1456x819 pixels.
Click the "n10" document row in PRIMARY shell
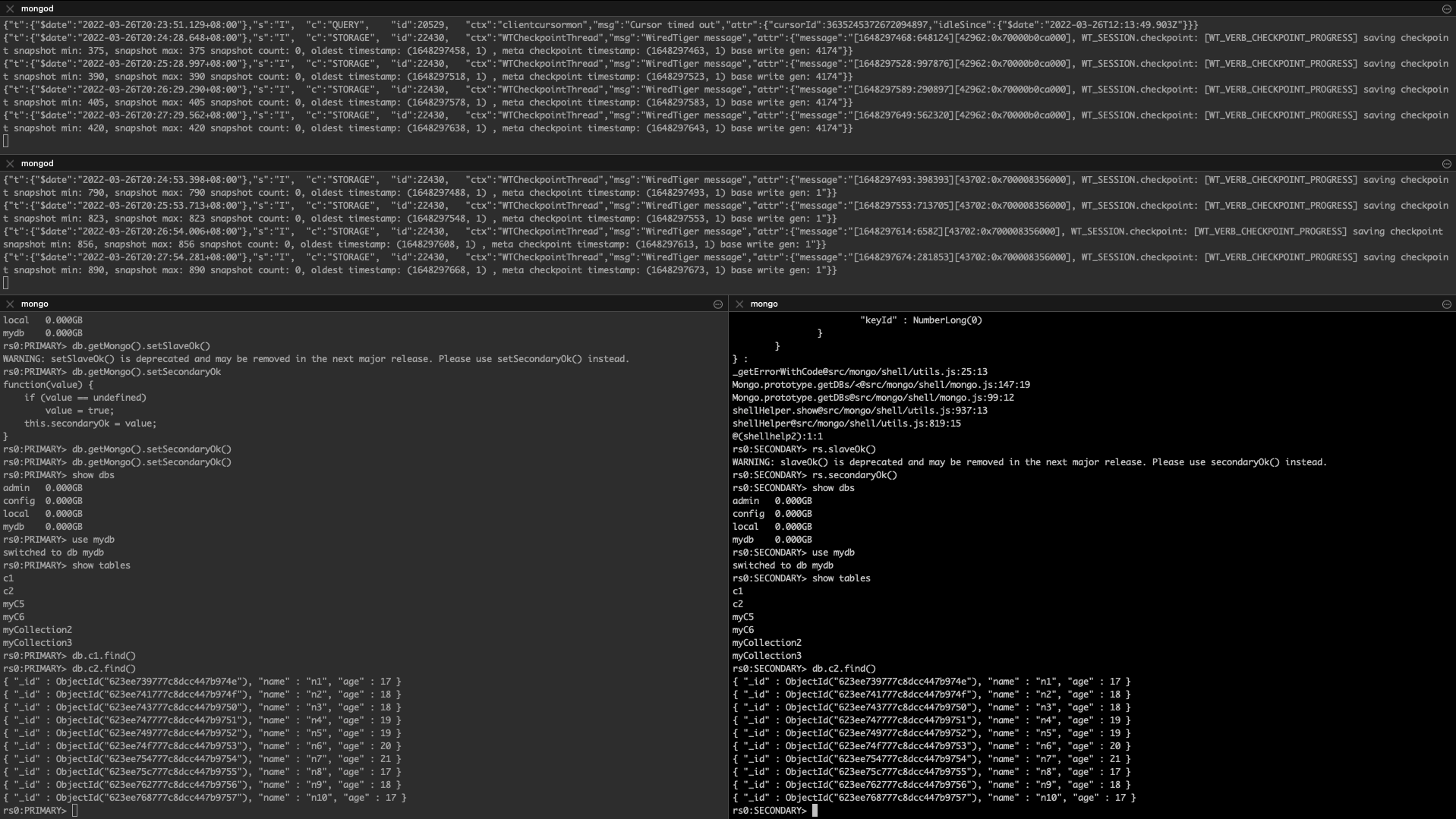(x=205, y=798)
